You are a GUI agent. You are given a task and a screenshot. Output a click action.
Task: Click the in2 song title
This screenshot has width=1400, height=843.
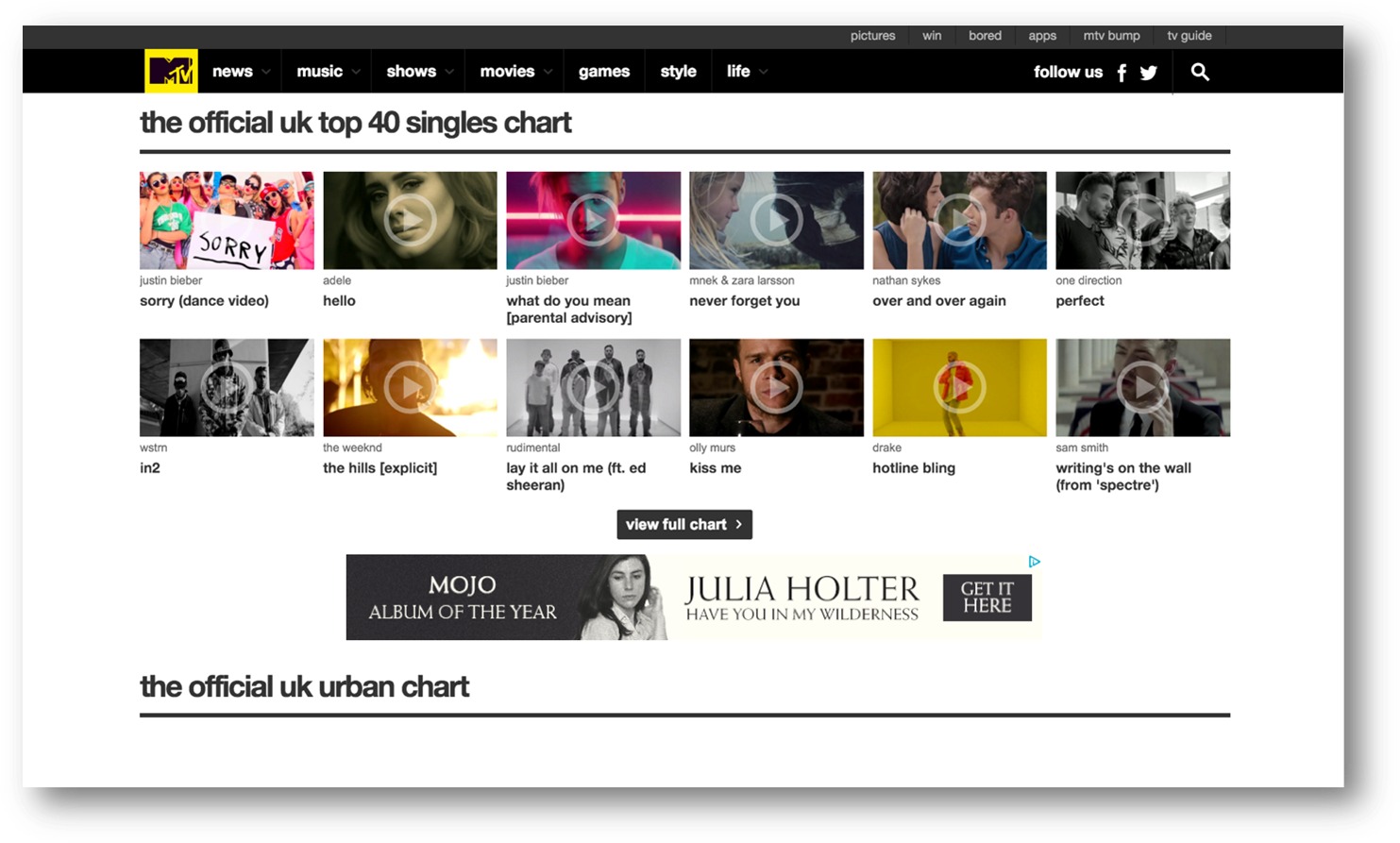point(150,468)
